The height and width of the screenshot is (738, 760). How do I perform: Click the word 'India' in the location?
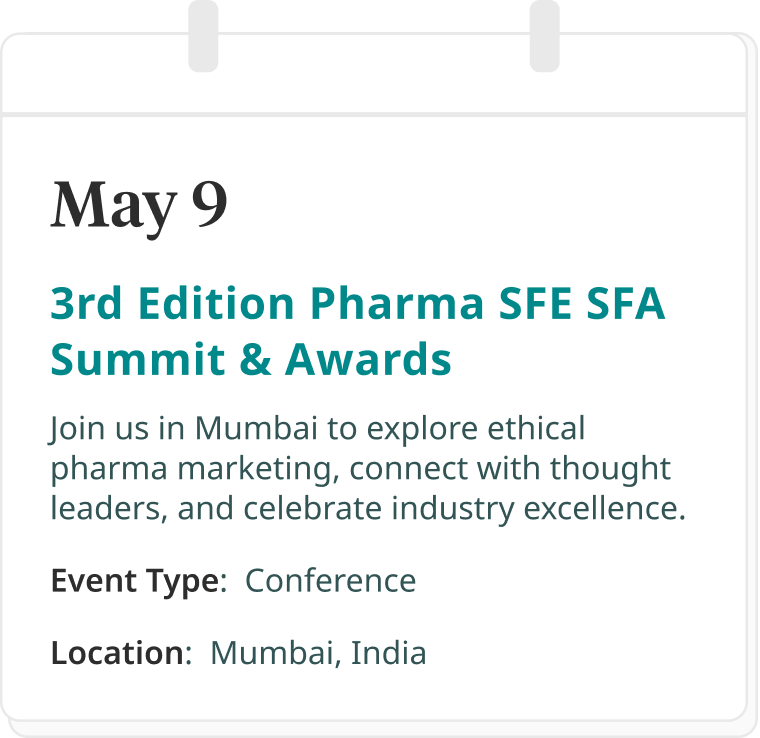pyautogui.click(x=389, y=653)
